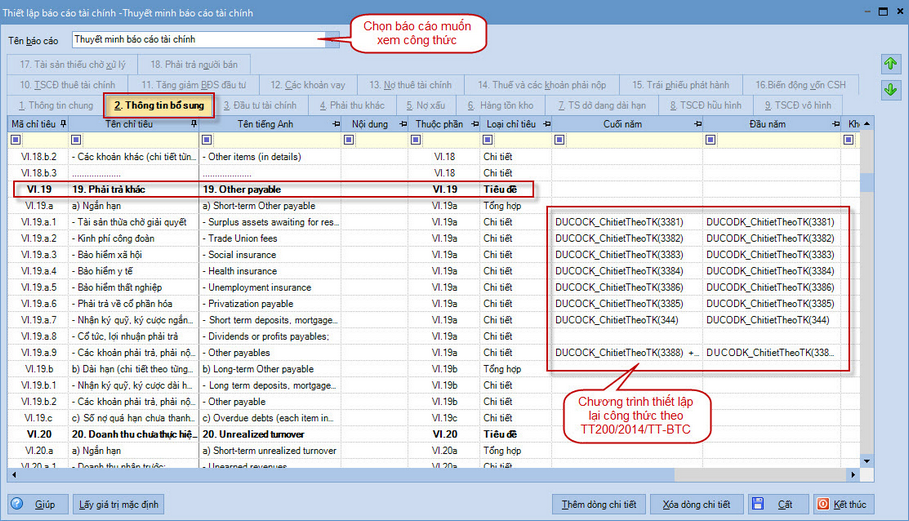This screenshot has width=909, height=521.
Task: Select row VI.19.b Dài hạn
Action: click(x=434, y=369)
